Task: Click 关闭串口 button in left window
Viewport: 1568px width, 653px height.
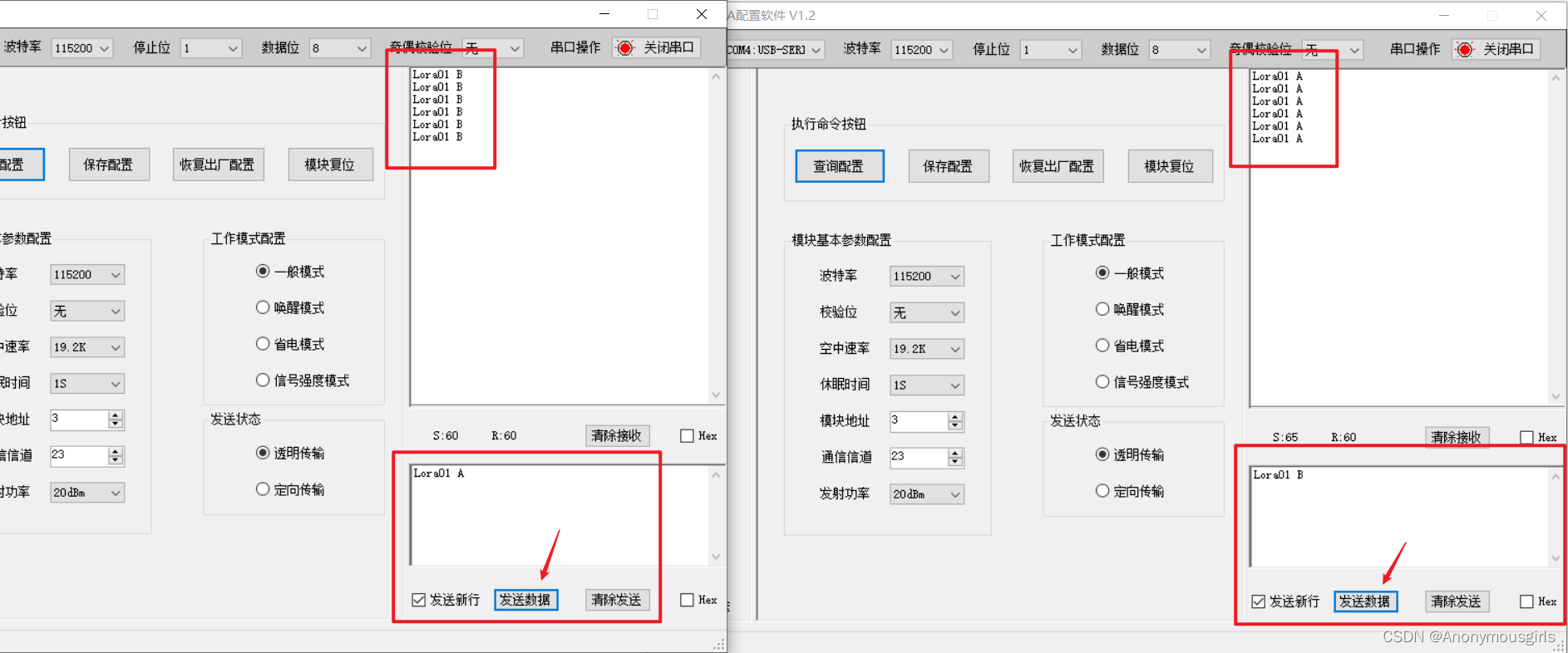Action: (x=656, y=48)
